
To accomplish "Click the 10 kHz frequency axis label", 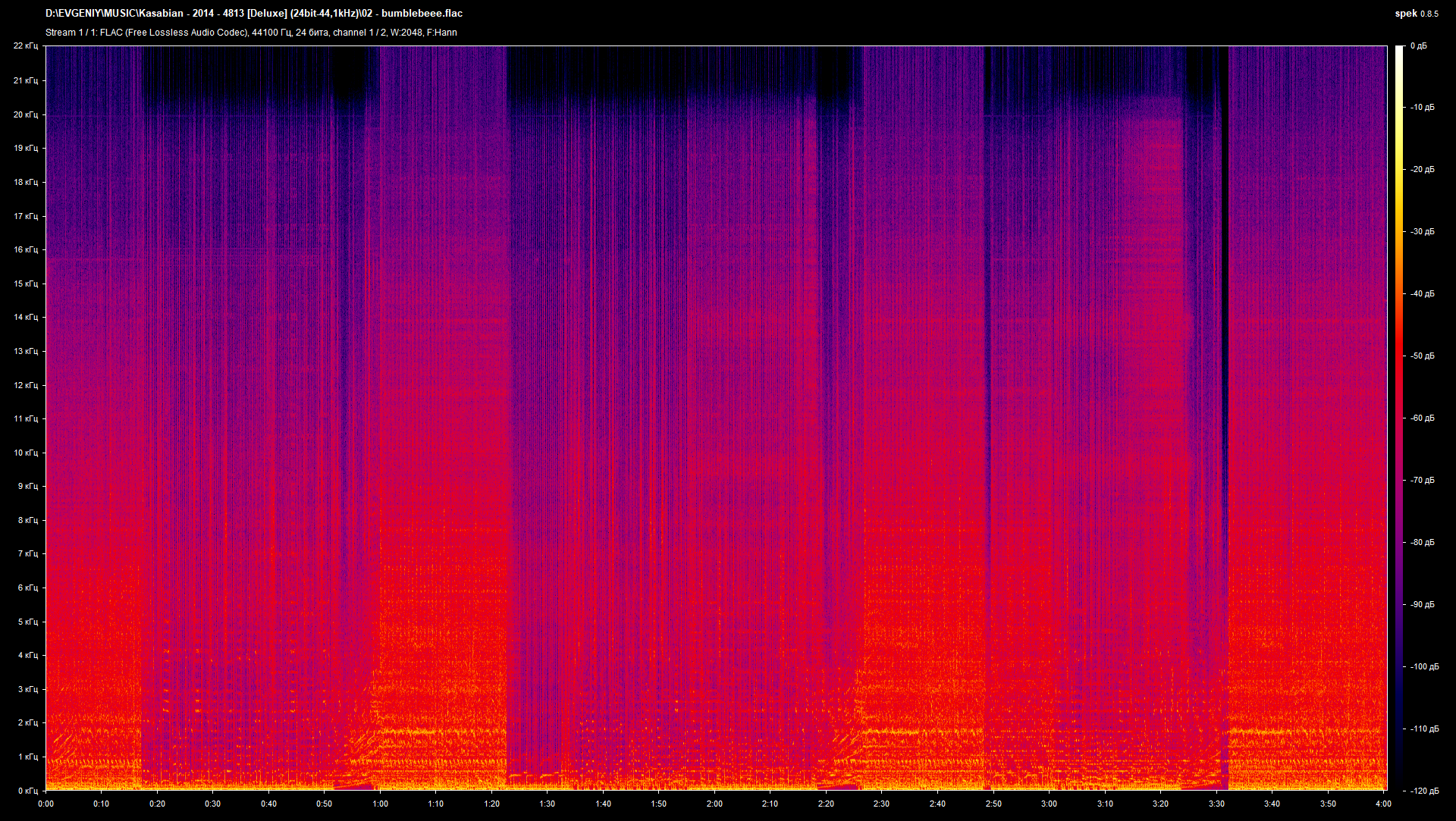I will point(25,453).
